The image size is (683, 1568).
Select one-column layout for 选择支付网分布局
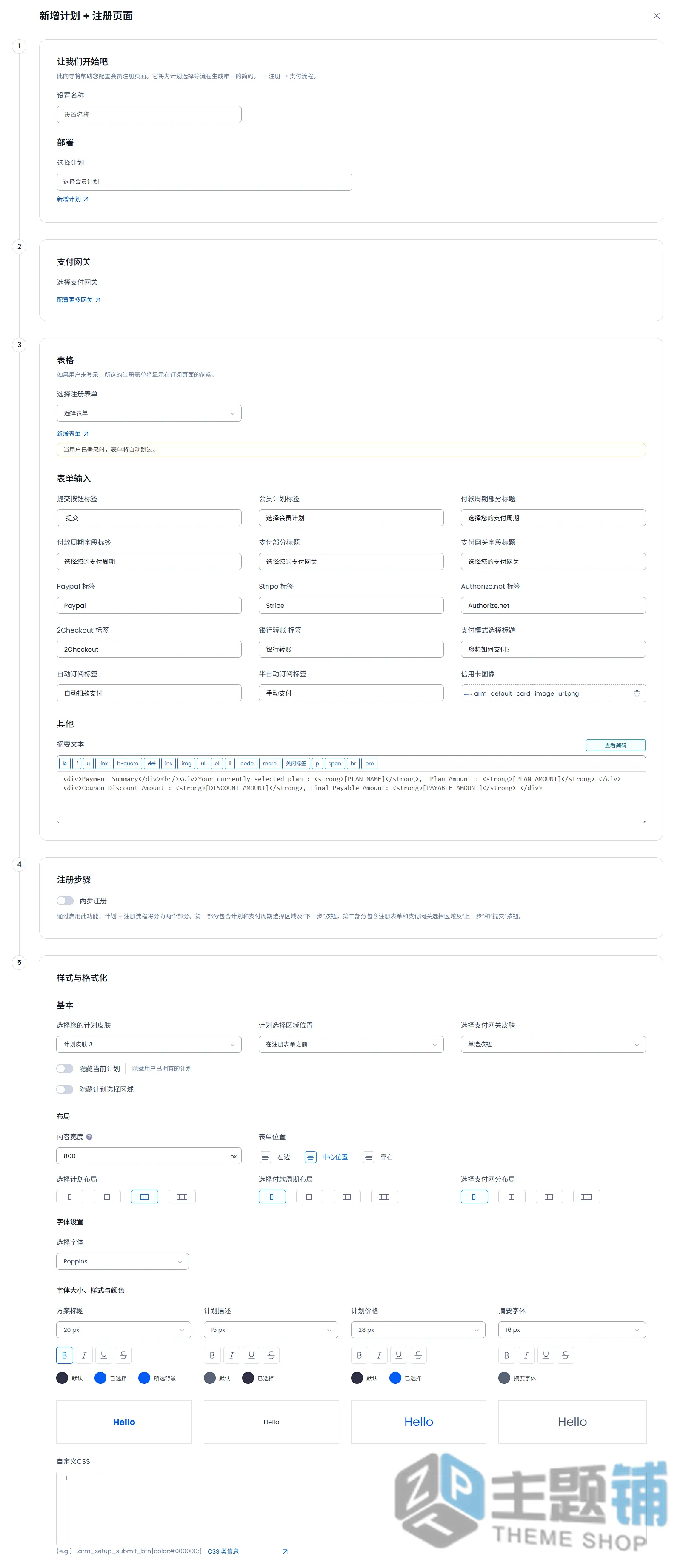pos(474,1197)
